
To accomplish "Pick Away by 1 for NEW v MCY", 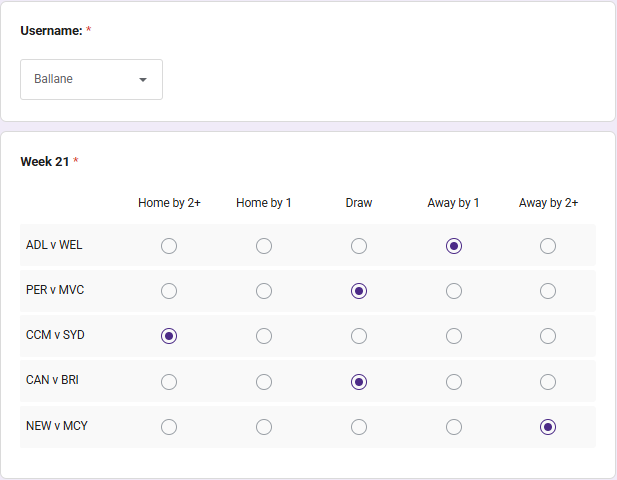I will point(454,427).
